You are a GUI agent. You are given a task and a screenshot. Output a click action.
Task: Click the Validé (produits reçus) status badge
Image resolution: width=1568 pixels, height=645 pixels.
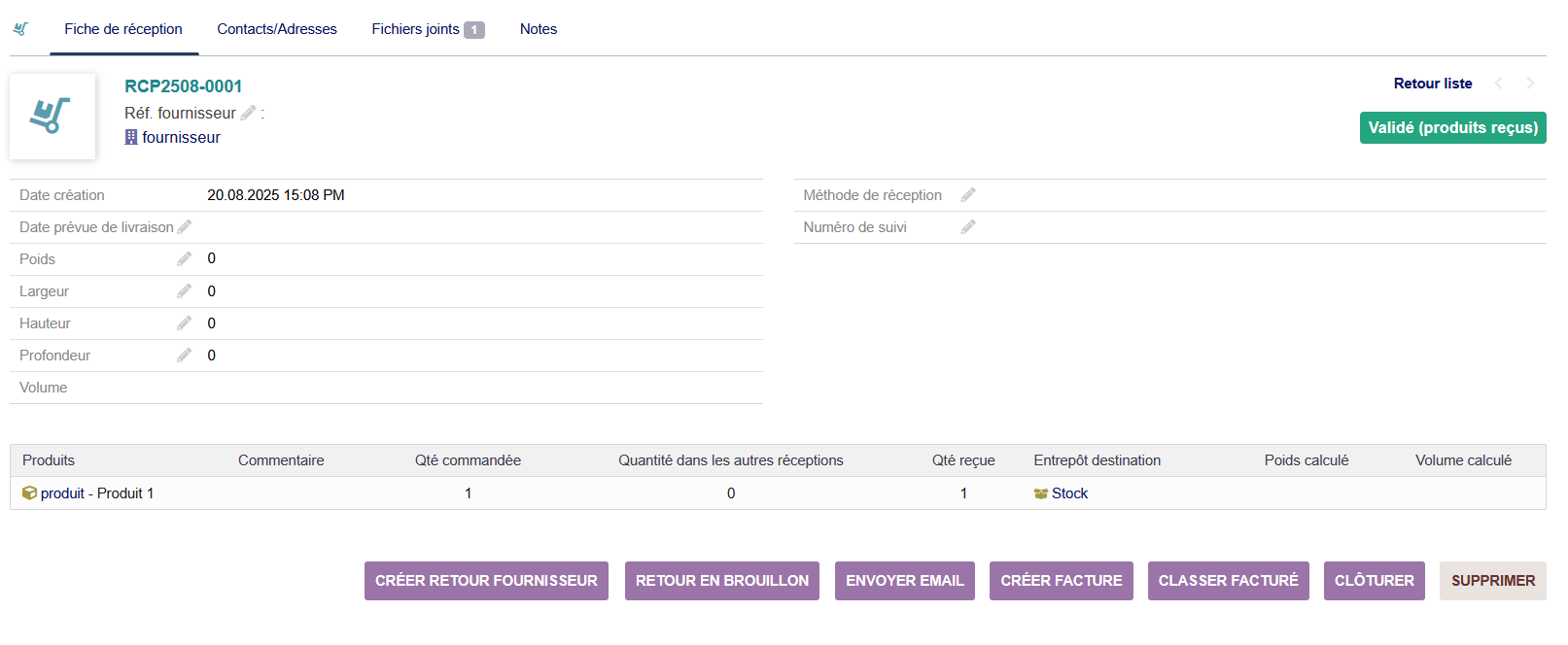tap(1452, 127)
